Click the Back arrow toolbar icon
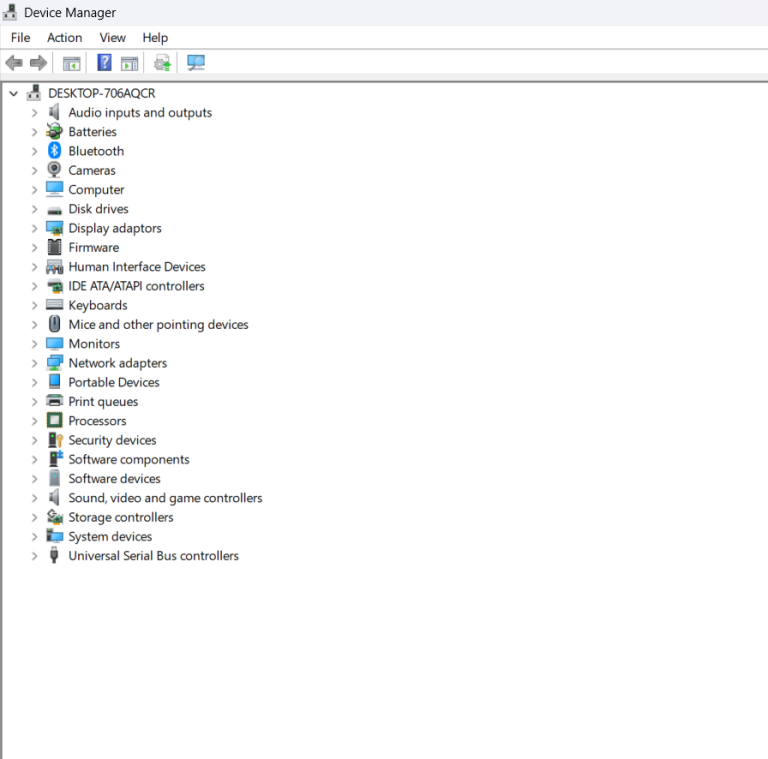 pyautogui.click(x=14, y=63)
